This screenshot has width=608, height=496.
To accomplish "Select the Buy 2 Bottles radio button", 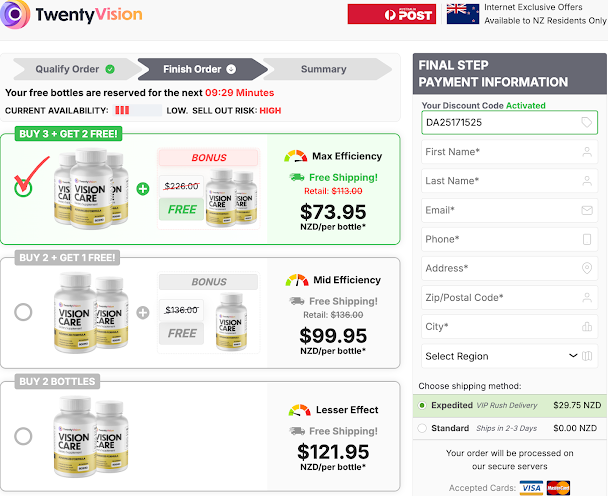I will pos(23,436).
